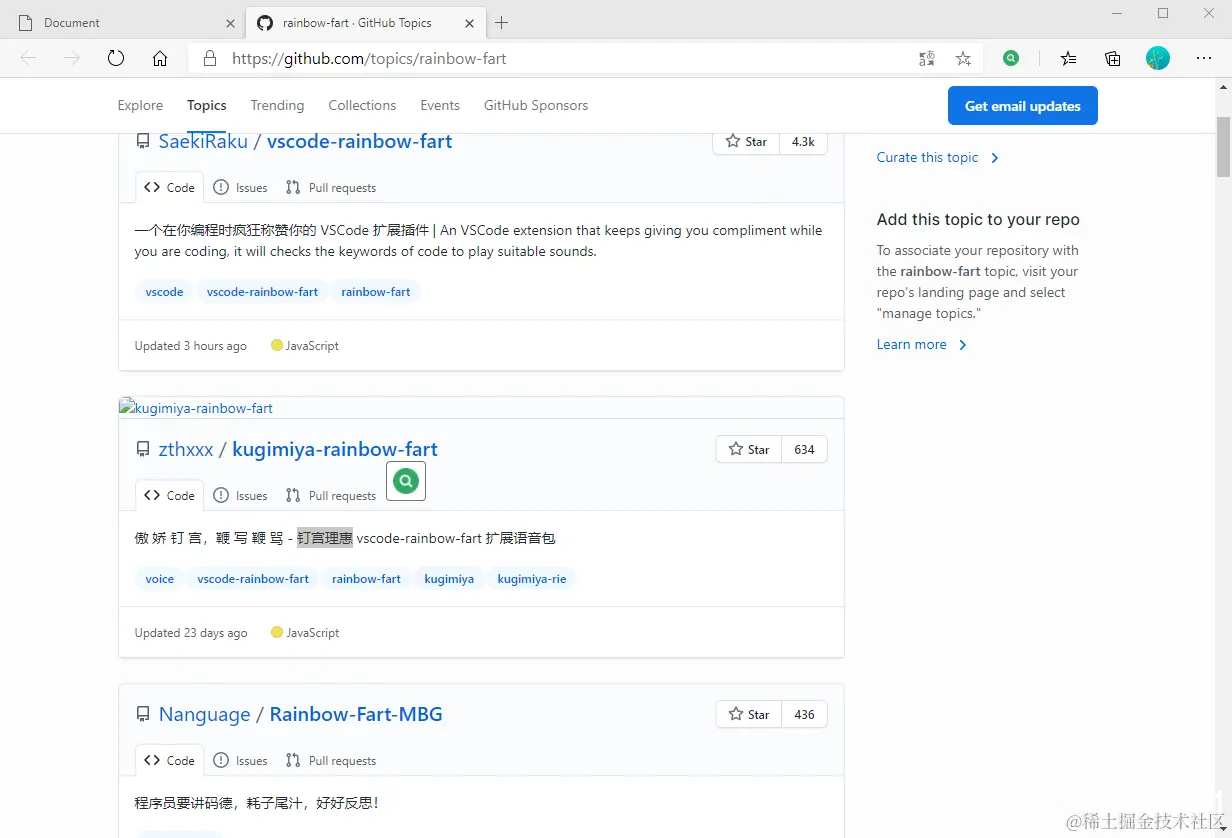Open the Collections navigation item

(x=362, y=105)
